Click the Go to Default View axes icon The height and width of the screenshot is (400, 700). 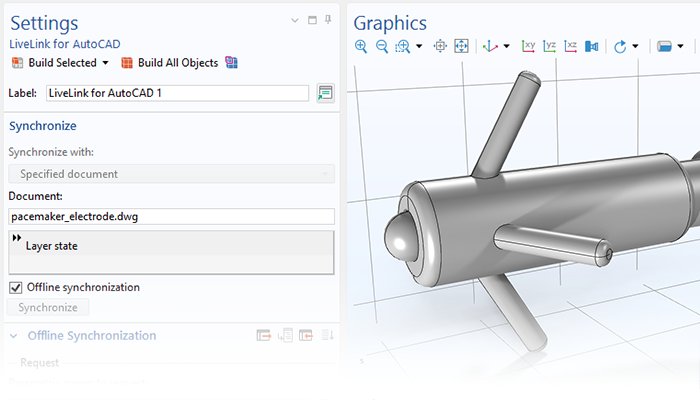point(490,46)
